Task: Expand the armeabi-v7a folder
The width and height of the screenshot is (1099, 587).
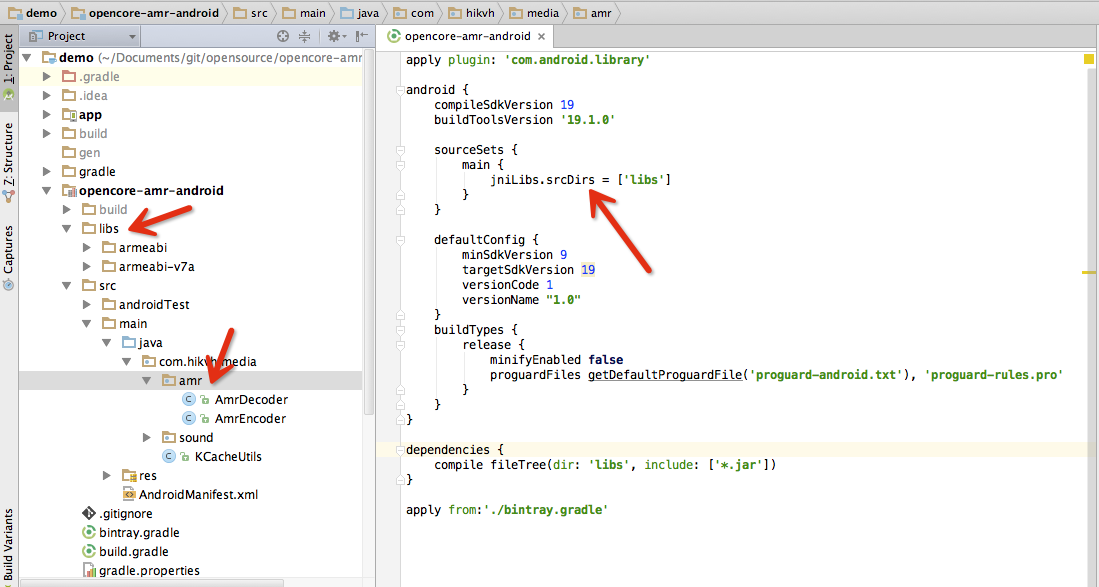Action: [87, 266]
